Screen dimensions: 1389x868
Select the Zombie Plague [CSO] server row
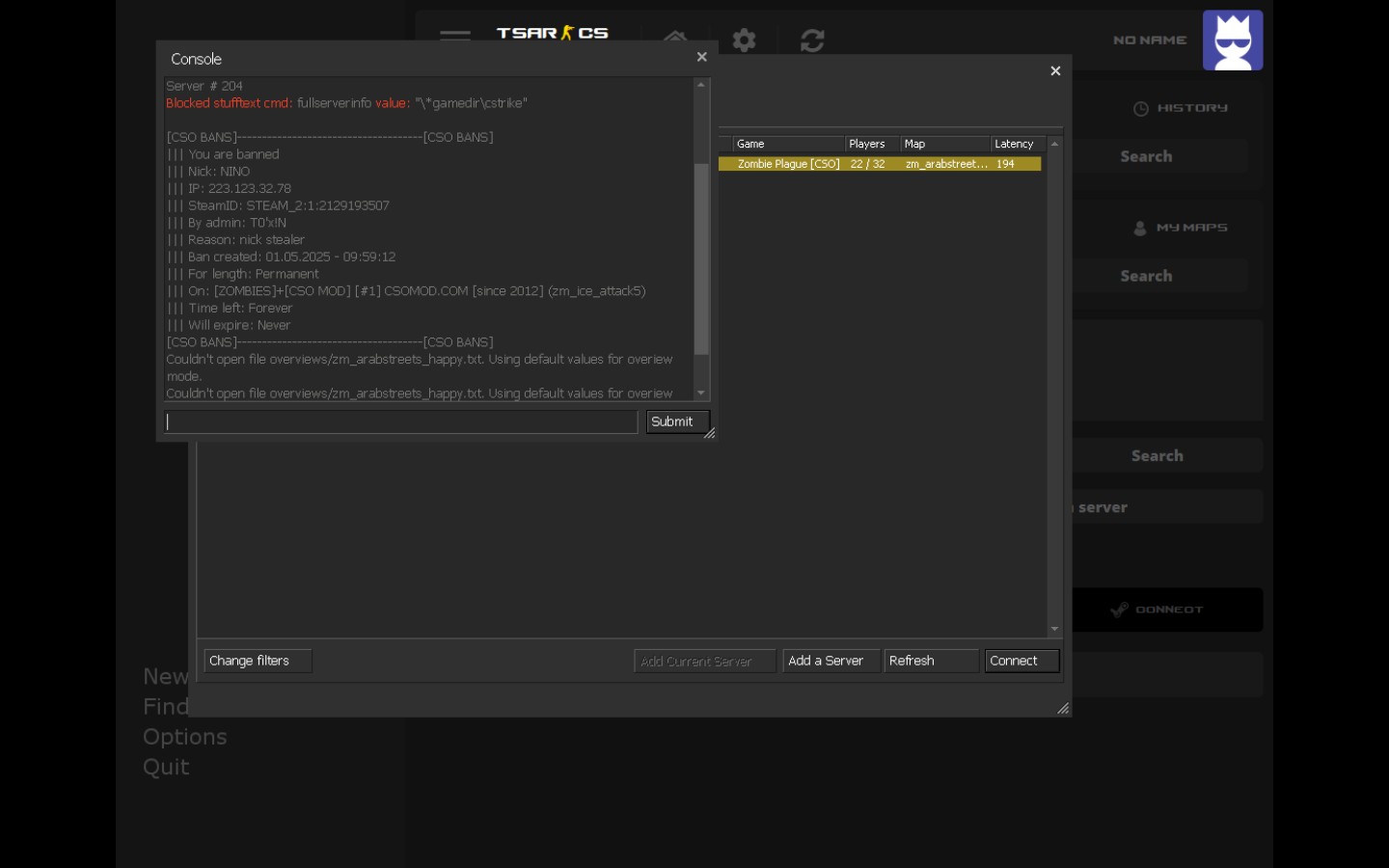tap(879, 164)
